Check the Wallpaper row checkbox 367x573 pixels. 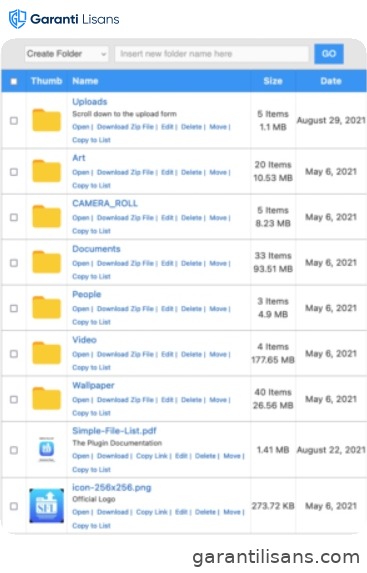14,399
